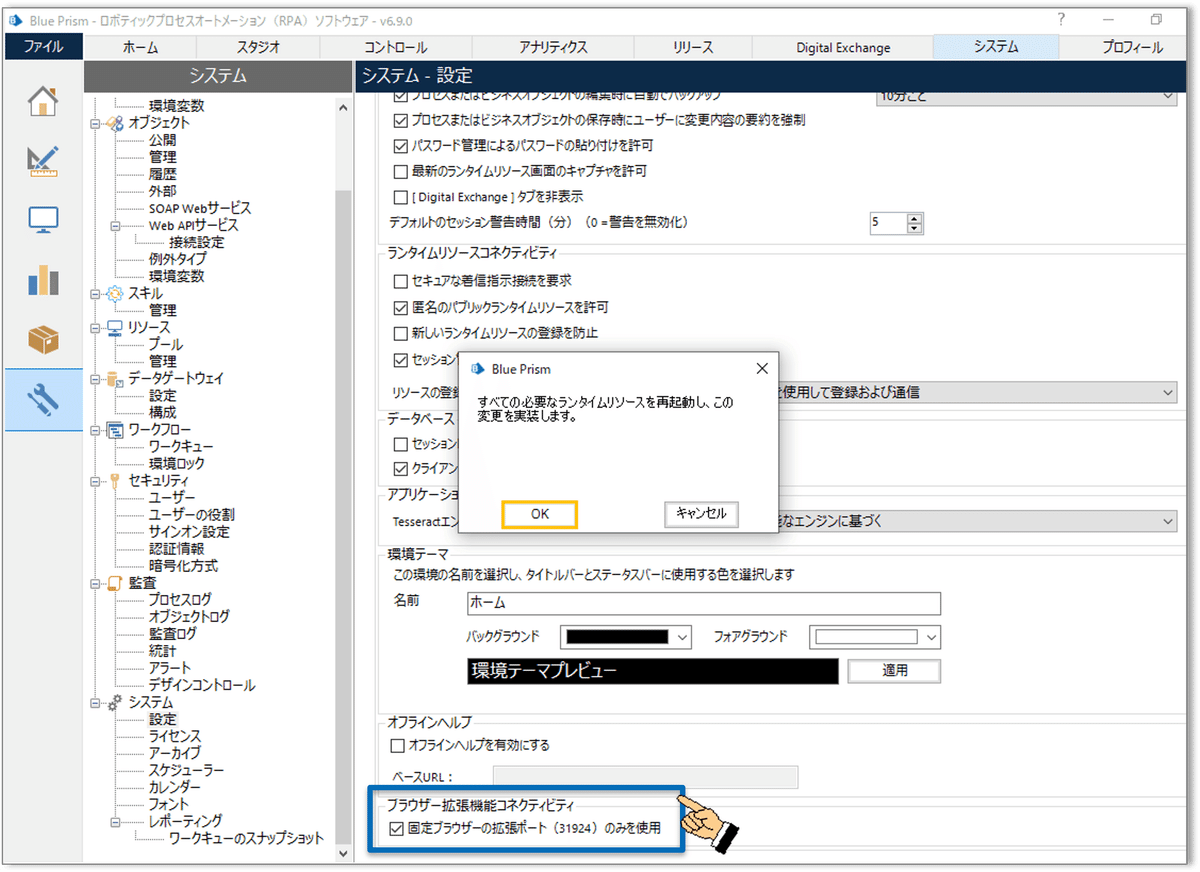Open the Analytics bar chart sidebar icon
Screen dimensions: 1200x872
(43, 280)
